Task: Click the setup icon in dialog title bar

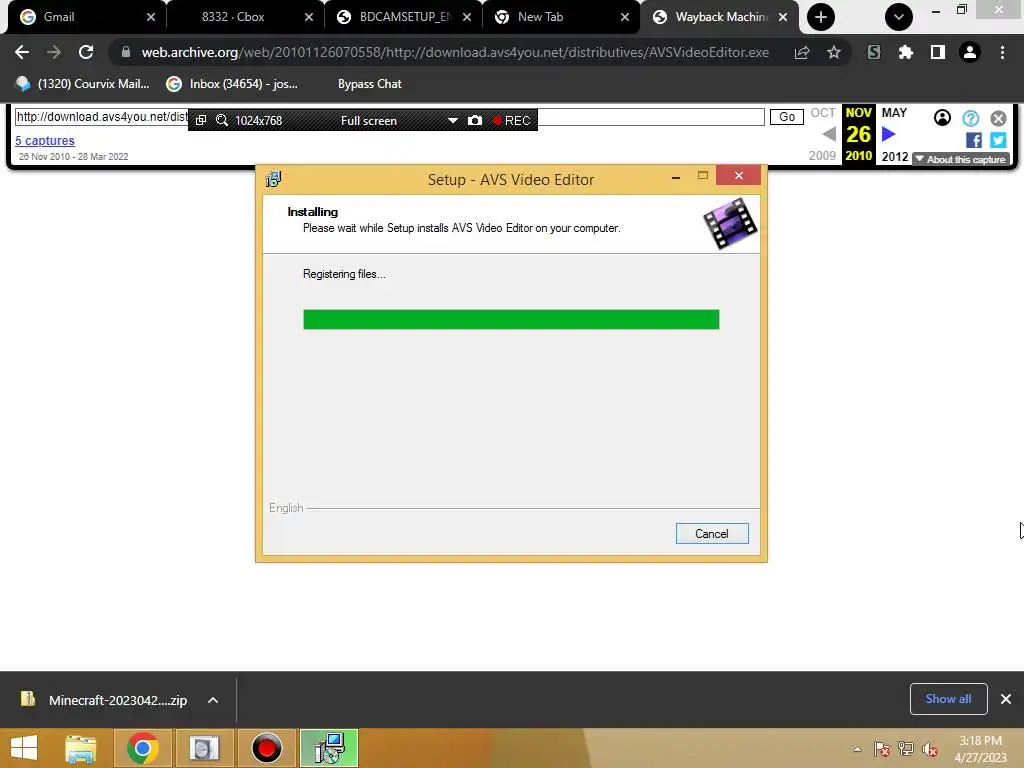Action: 274,179
